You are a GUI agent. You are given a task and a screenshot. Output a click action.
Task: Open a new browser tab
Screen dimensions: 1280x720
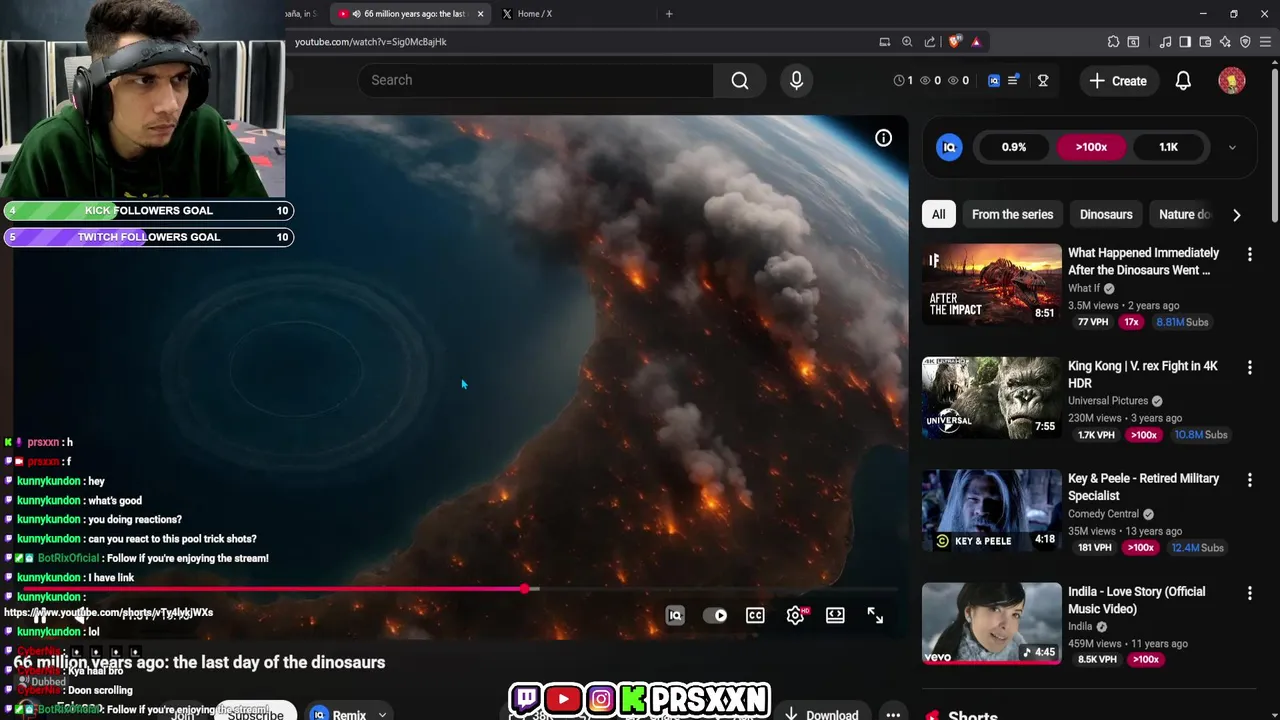[x=669, y=14]
